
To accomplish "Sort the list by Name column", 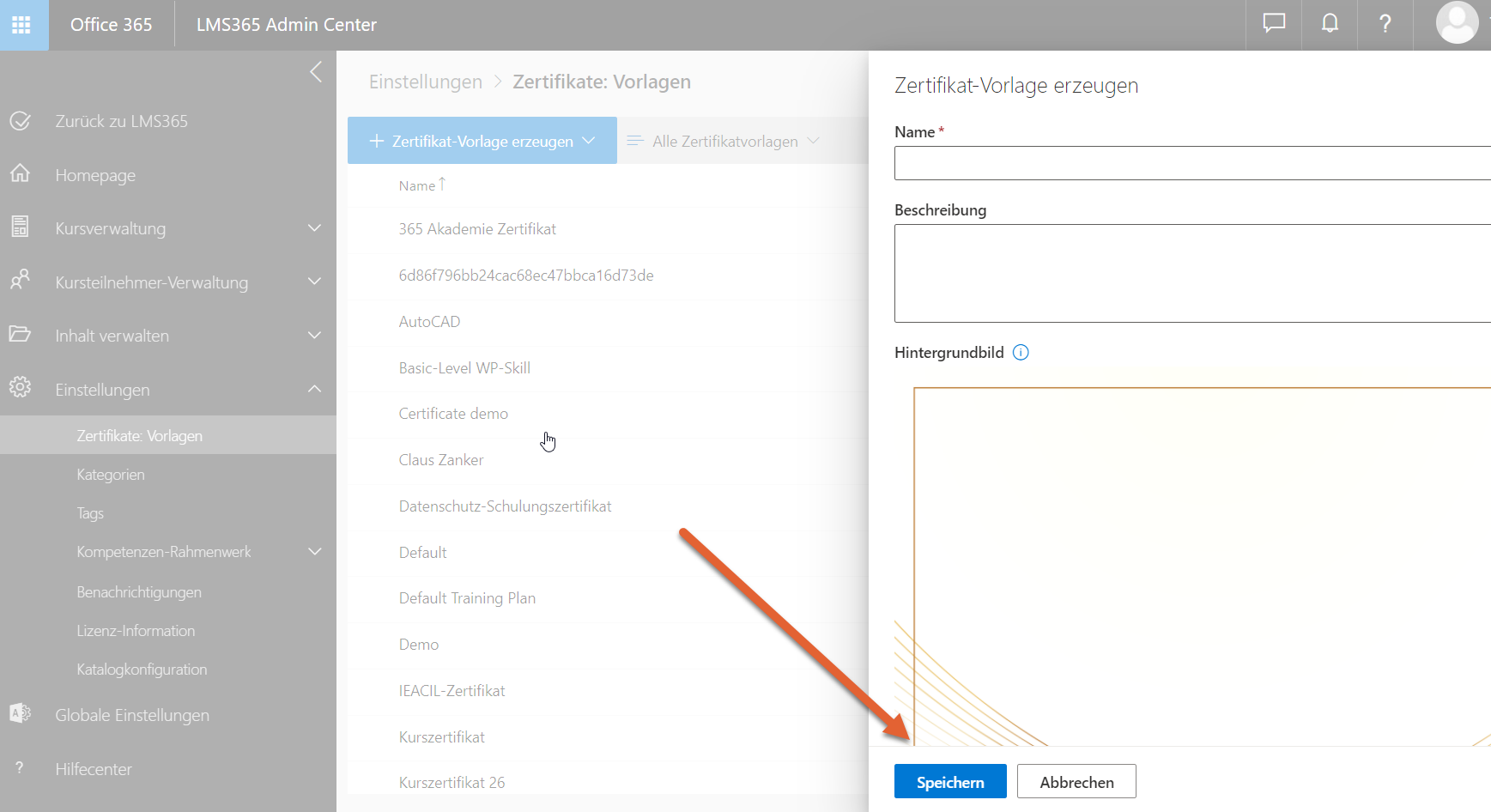I will click(418, 185).
